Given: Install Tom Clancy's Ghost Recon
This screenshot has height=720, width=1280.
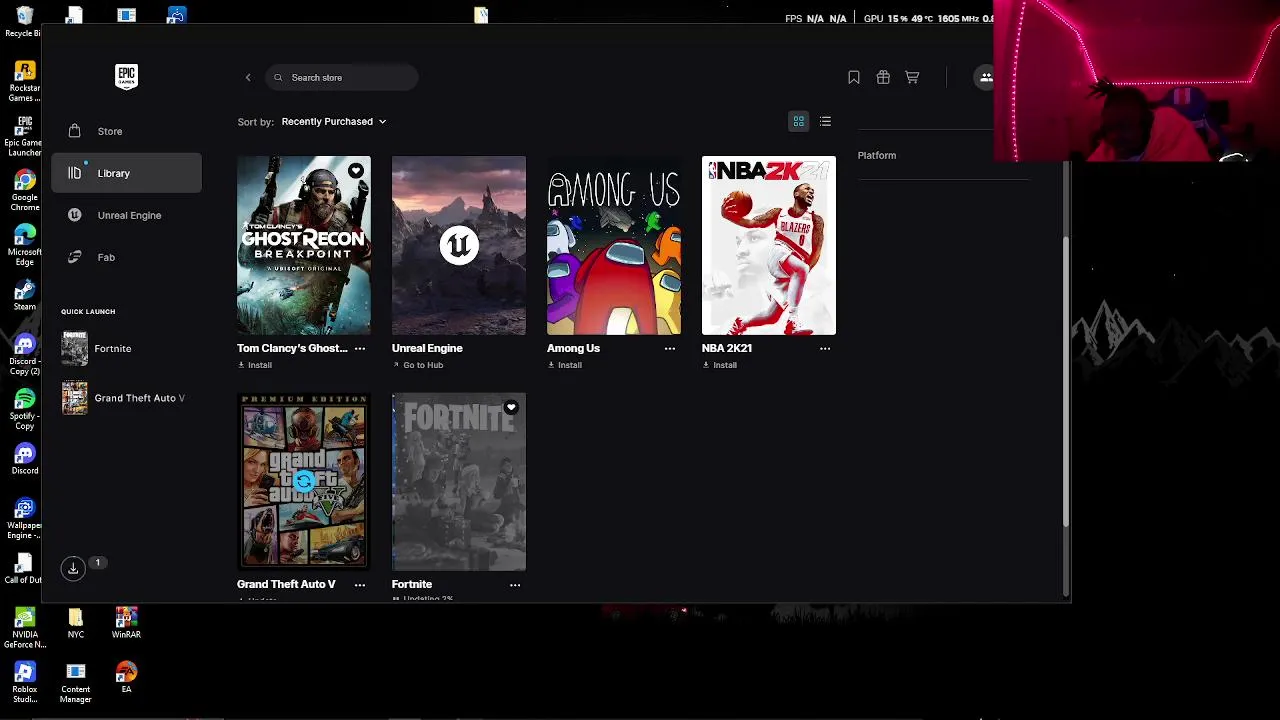Looking at the screenshot, I should [254, 365].
